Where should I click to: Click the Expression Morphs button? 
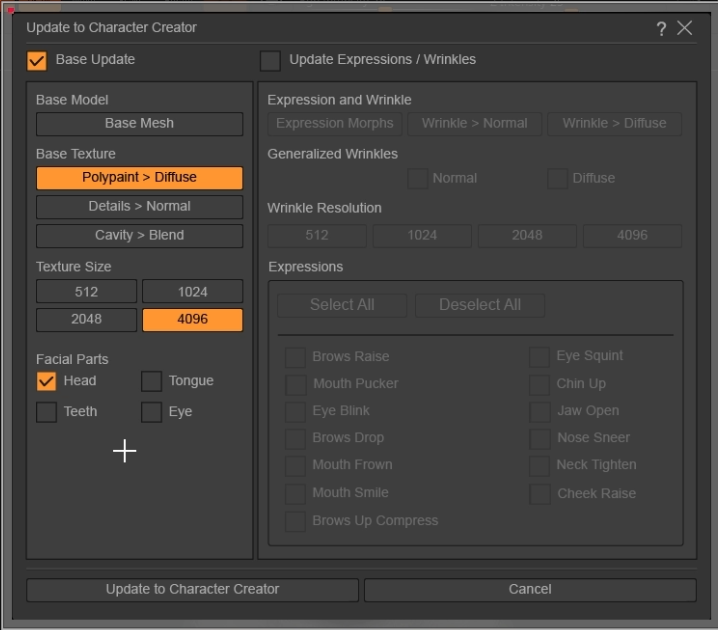(x=335, y=124)
